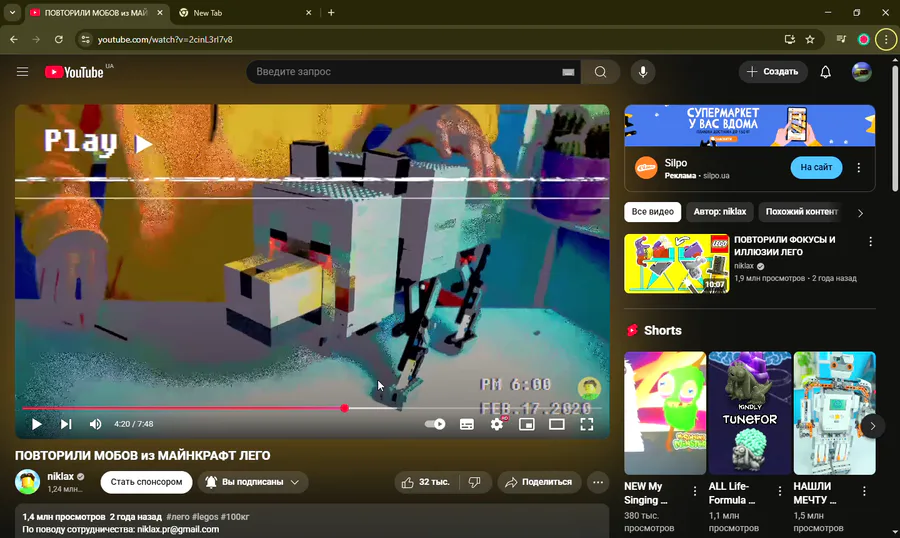The image size is (900, 538).
Task: Select the Автор: niklax chip
Action: pos(720,212)
